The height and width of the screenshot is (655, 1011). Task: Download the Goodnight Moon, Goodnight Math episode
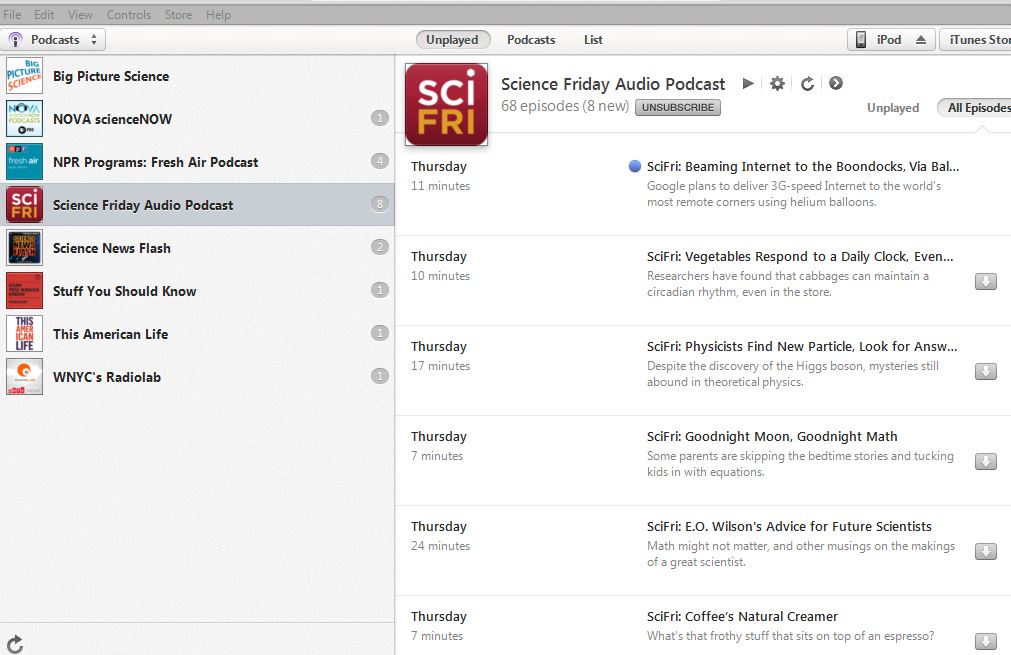tap(986, 462)
